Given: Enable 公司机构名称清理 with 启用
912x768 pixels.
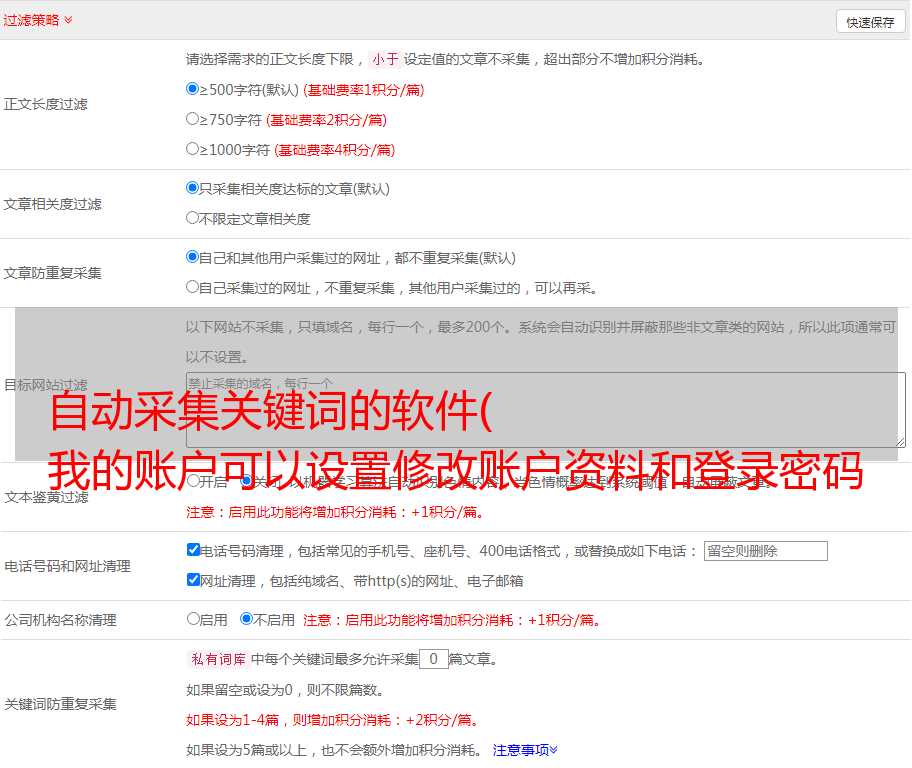Looking at the screenshot, I should (x=193, y=619).
